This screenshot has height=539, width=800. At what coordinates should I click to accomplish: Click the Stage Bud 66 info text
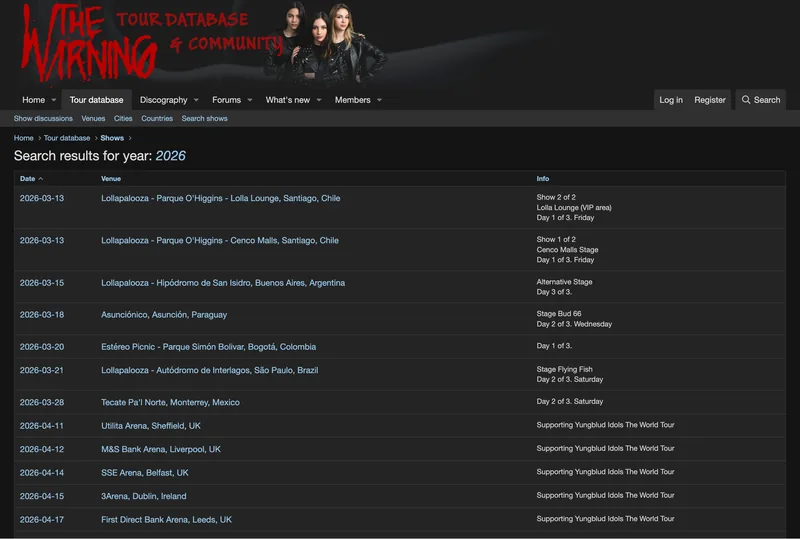559,313
